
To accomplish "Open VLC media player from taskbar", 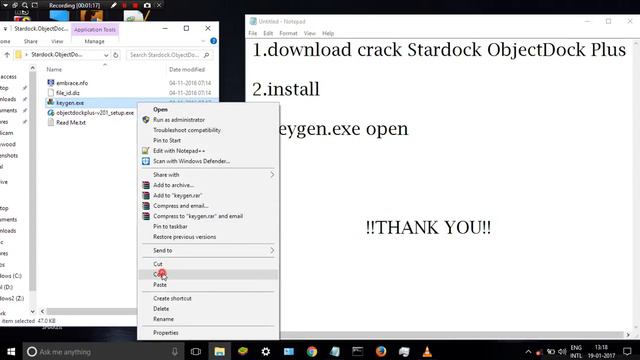I will (x=427, y=351).
